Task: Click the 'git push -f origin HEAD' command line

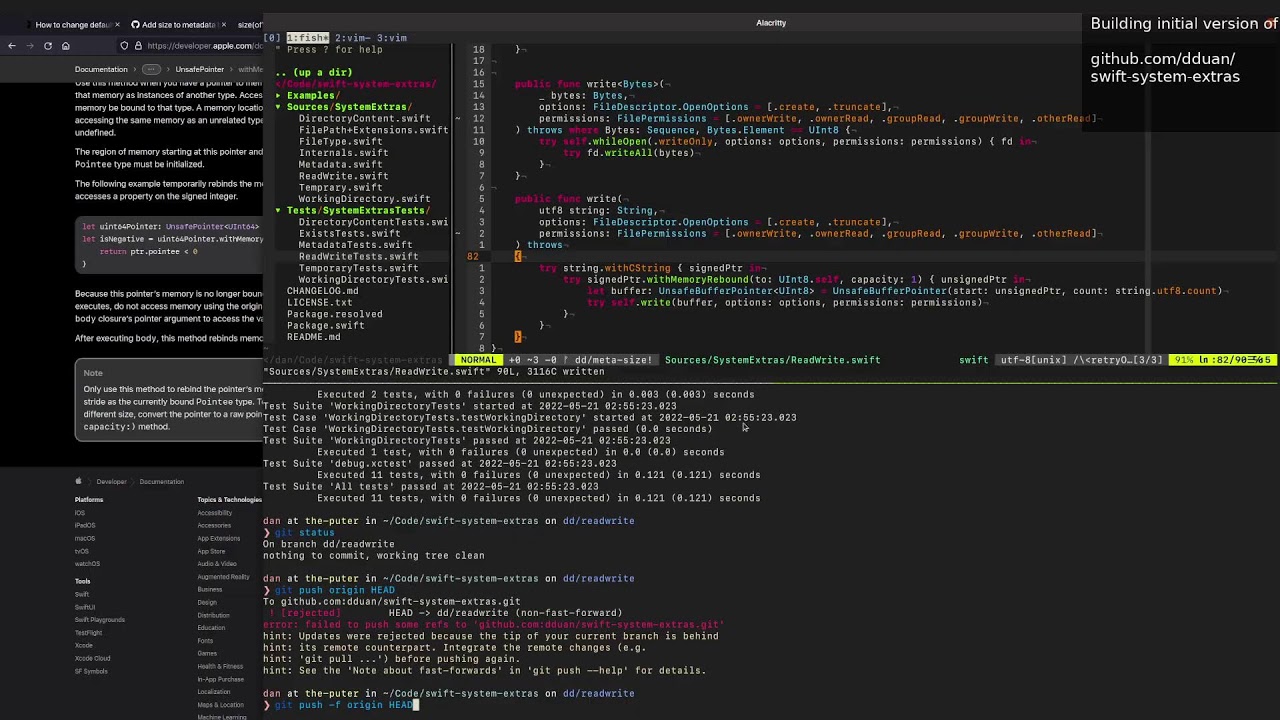Action: point(345,705)
